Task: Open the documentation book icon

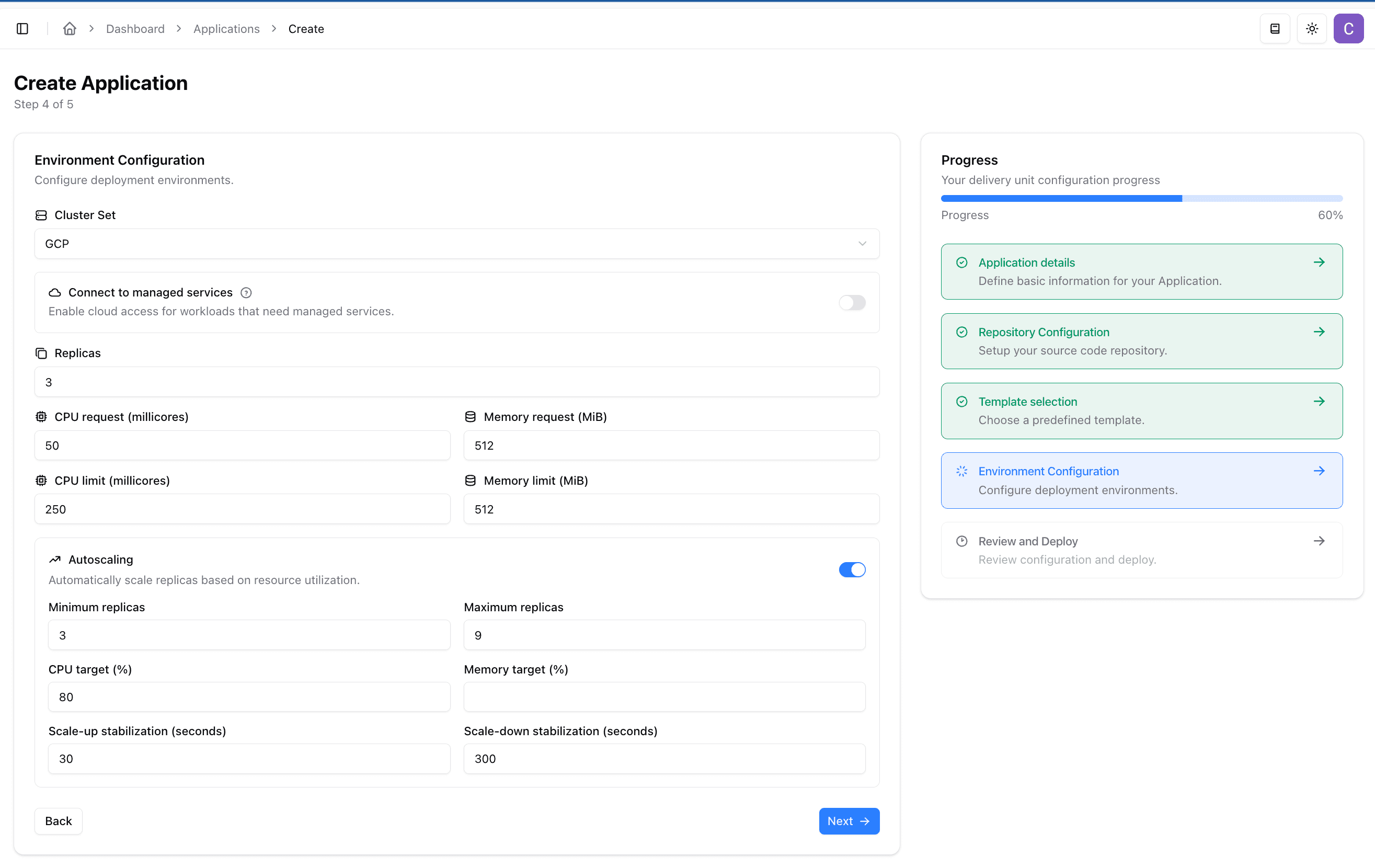Action: point(1275,29)
